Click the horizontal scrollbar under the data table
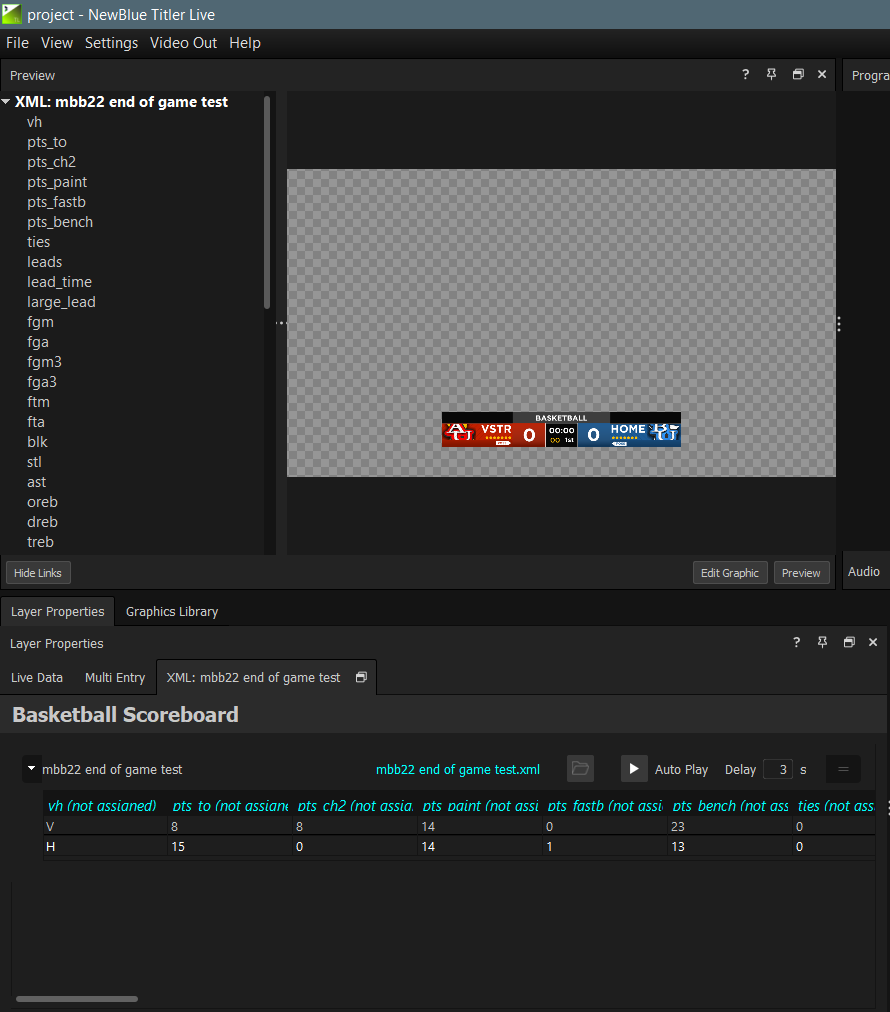890x1012 pixels. click(x=77, y=998)
